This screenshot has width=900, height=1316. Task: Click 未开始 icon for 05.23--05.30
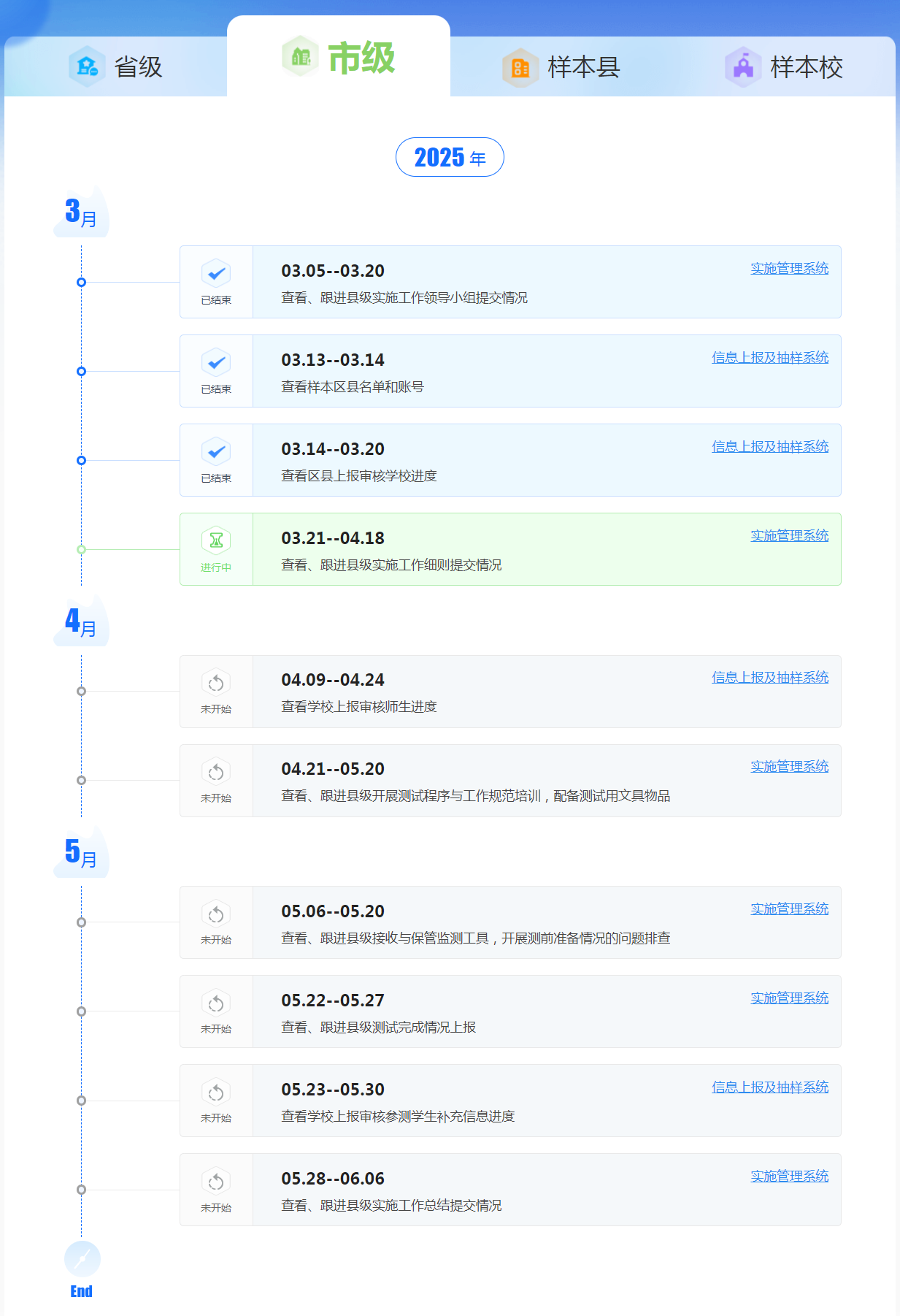216,1093
